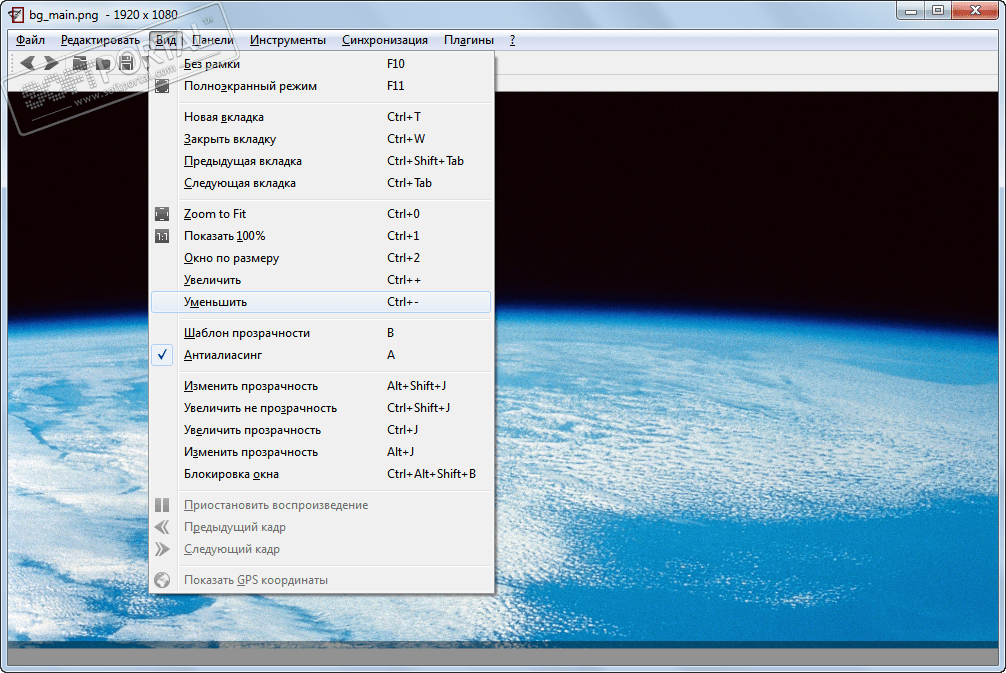Screen dimensions: 1006x673
Task: Click the Zoom to Fit icon
Action: (162, 214)
